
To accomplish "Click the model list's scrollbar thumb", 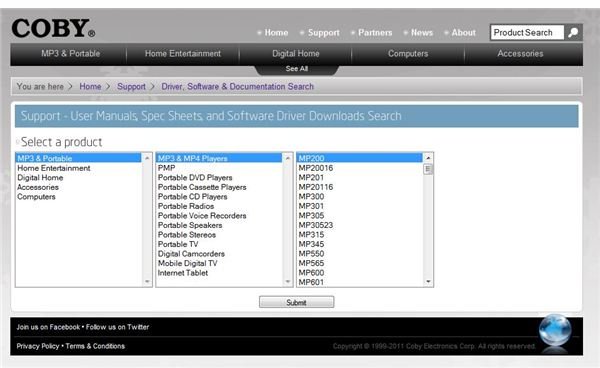I will (x=428, y=169).
